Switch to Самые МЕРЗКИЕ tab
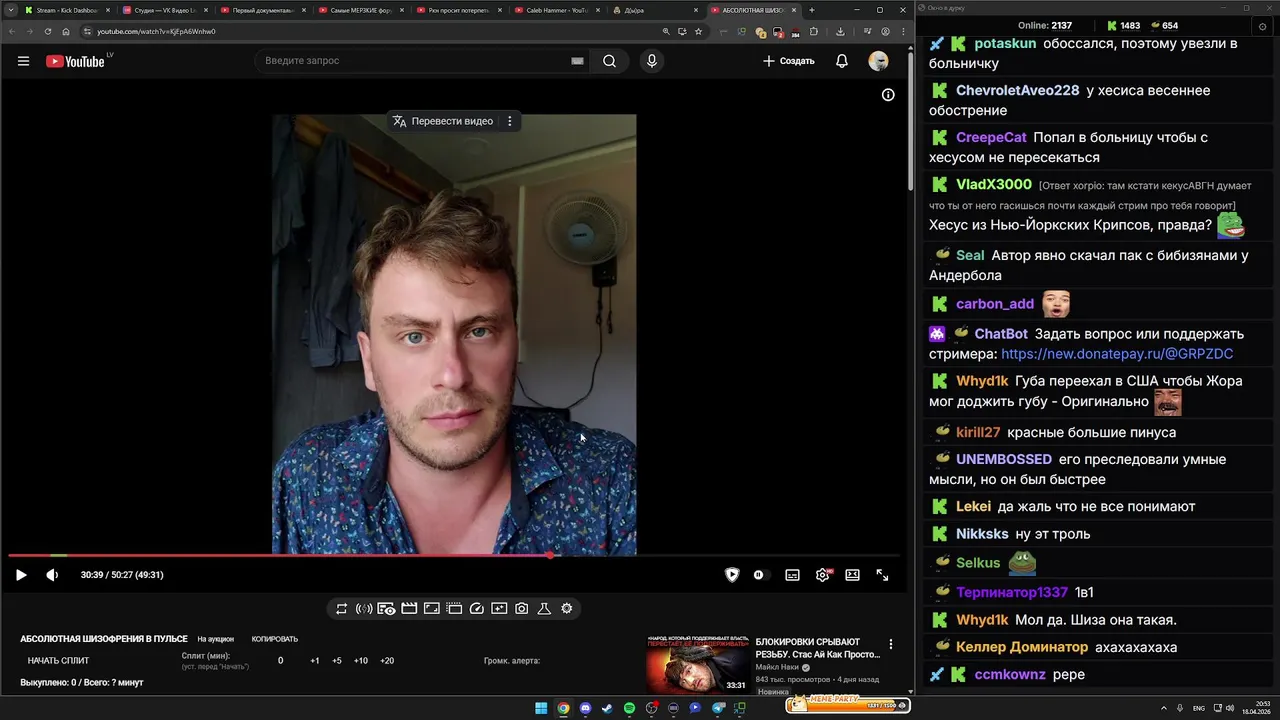Viewport: 1280px width, 720px height. point(360,10)
